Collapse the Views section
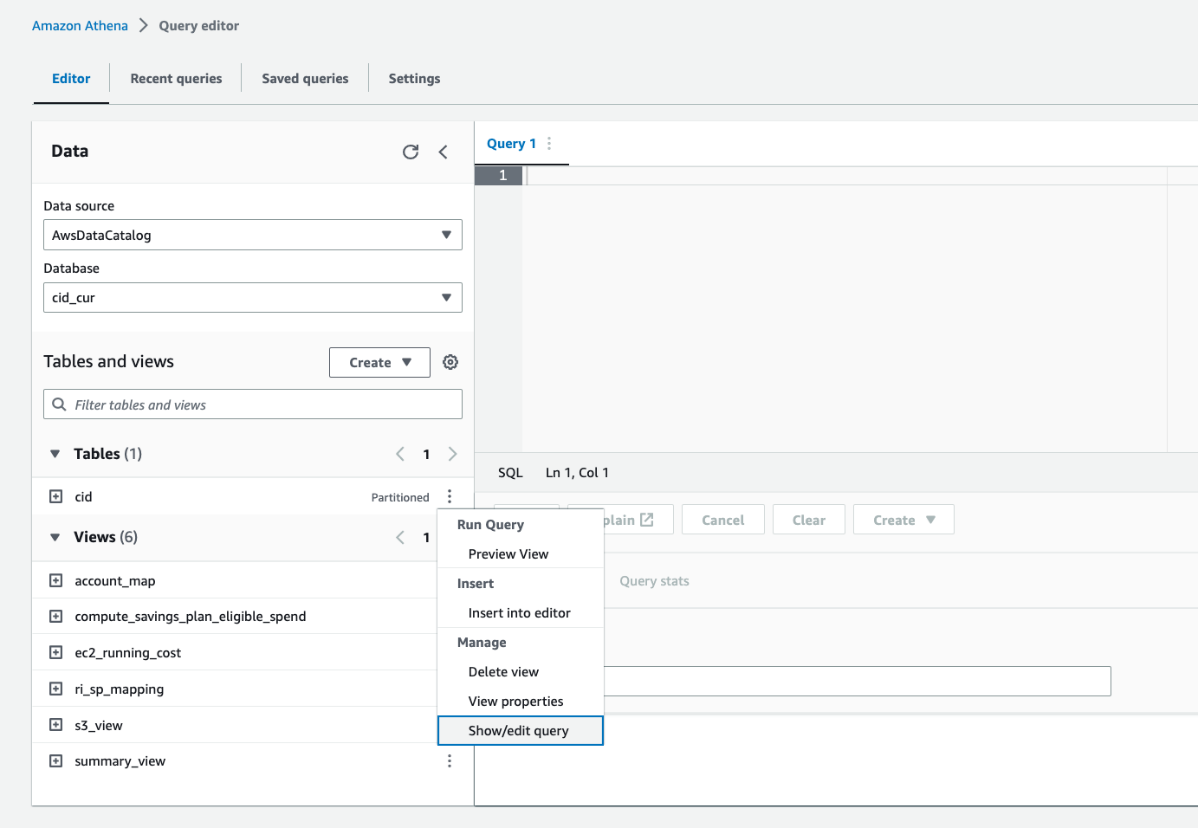1198x828 pixels. pyautogui.click(x=55, y=537)
